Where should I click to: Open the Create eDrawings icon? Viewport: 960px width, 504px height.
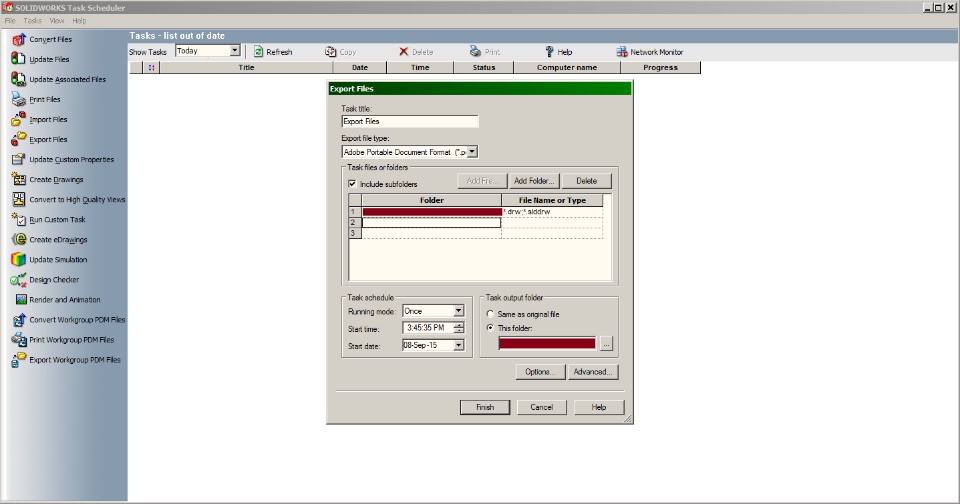pyautogui.click(x=18, y=239)
